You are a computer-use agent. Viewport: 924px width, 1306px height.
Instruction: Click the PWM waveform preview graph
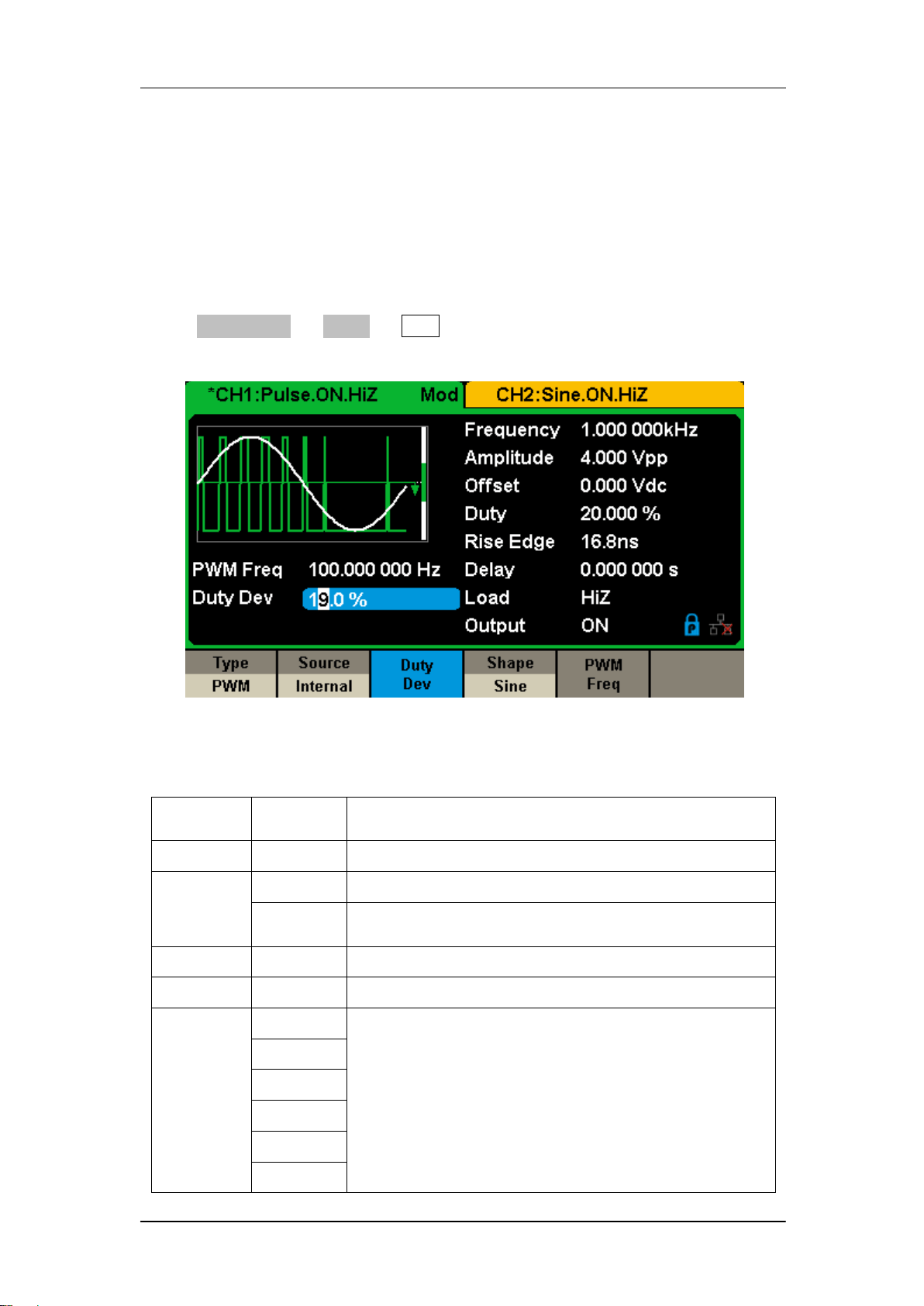[x=312, y=484]
